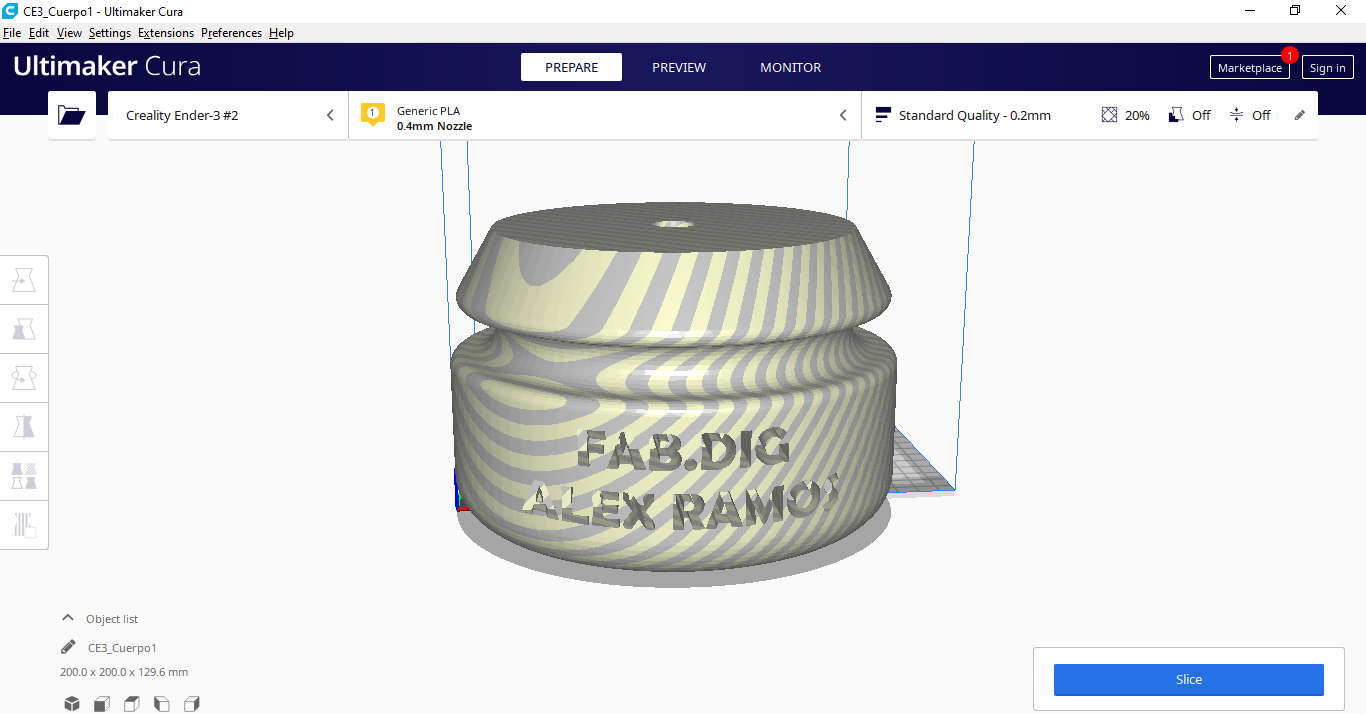Screen dimensions: 1366x714
Task: Select the Move tool in left toolbar
Action: pyautogui.click(x=24, y=280)
